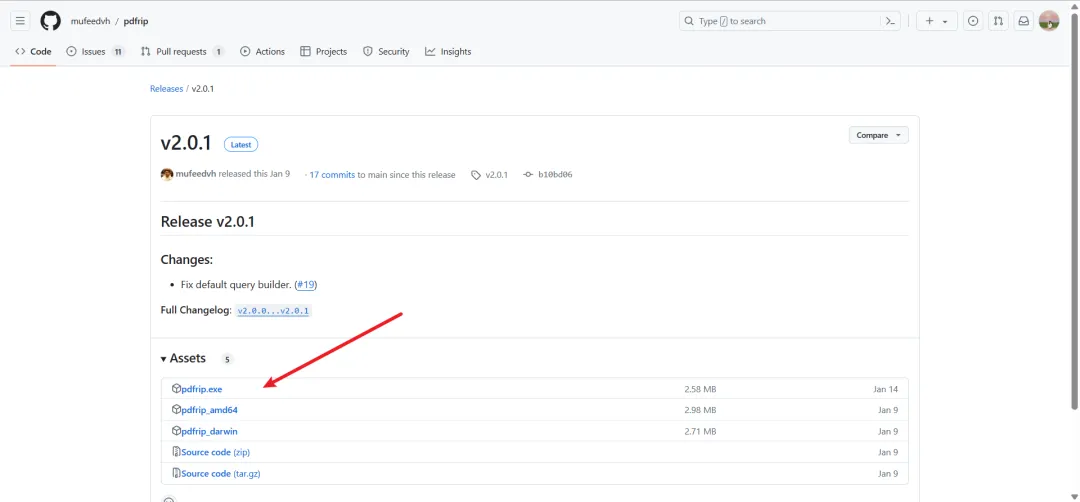This screenshot has width=1080, height=502.
Task: Open the v2.0.0...v2.0.1 changelog link
Action: point(273,311)
